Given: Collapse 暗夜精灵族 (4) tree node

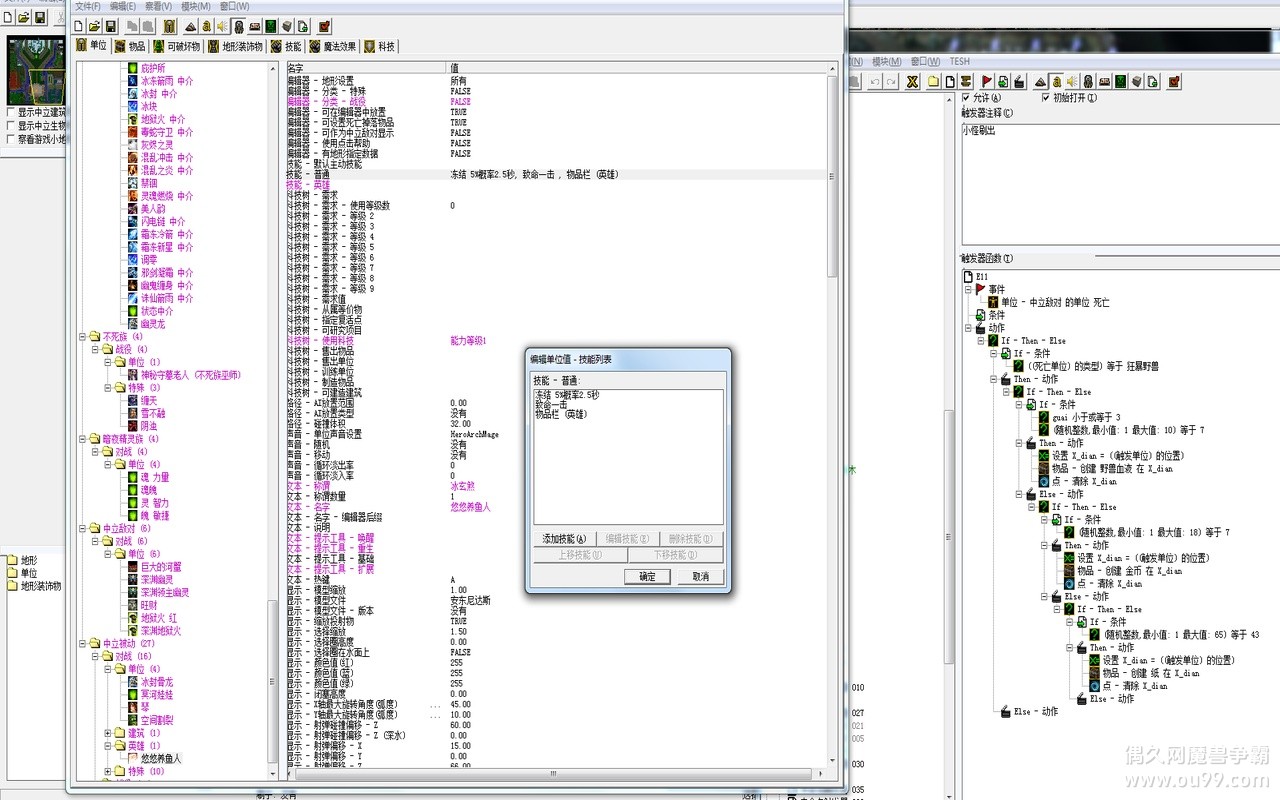Looking at the screenshot, I should pos(83,439).
